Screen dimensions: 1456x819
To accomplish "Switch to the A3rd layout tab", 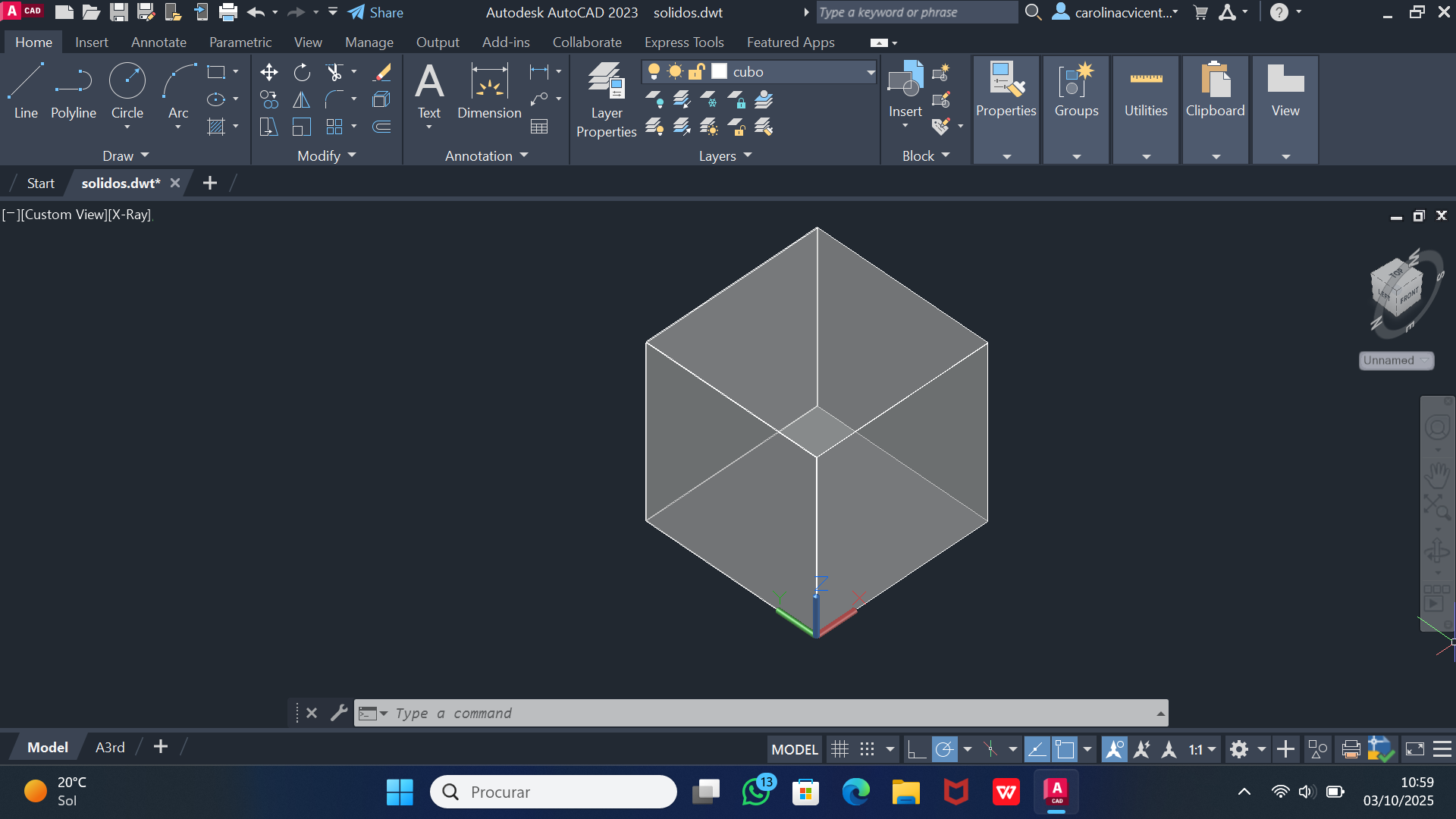I will click(x=110, y=747).
